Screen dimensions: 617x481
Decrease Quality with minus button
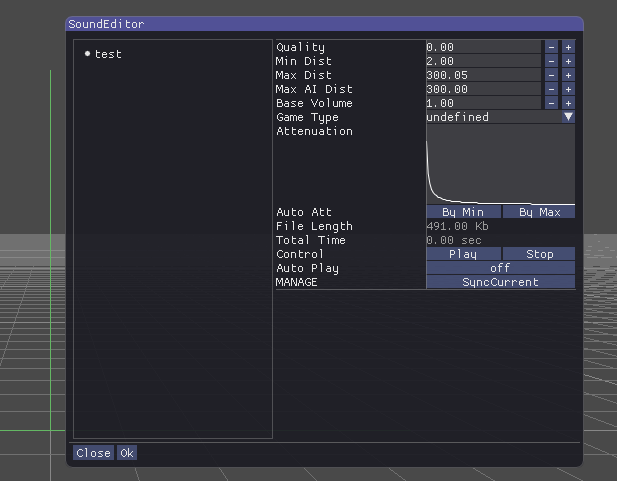(551, 47)
